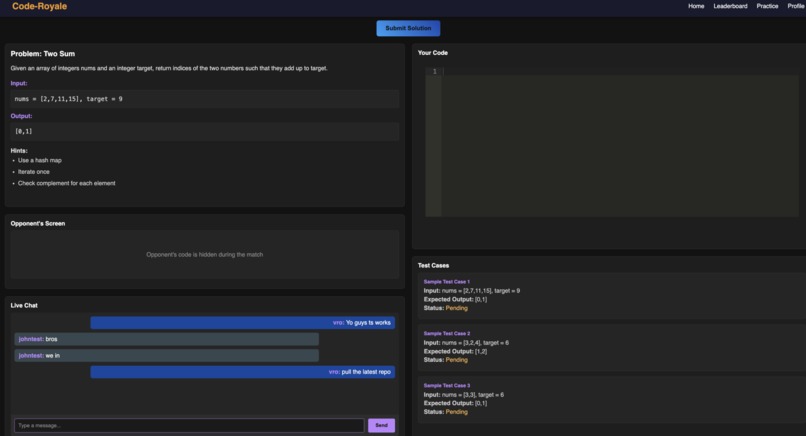
Task: Click the Hints: label
Action: (19, 151)
